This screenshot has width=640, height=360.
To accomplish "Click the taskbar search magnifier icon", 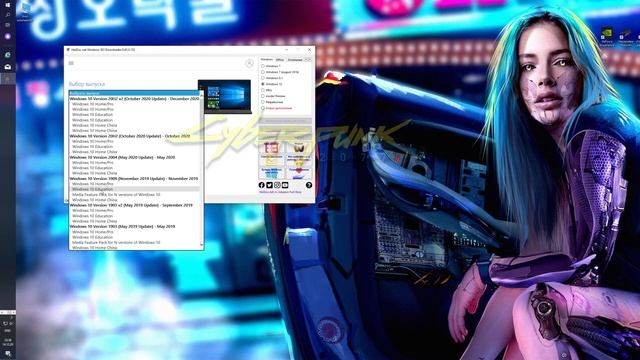I will pyautogui.click(x=8, y=15).
